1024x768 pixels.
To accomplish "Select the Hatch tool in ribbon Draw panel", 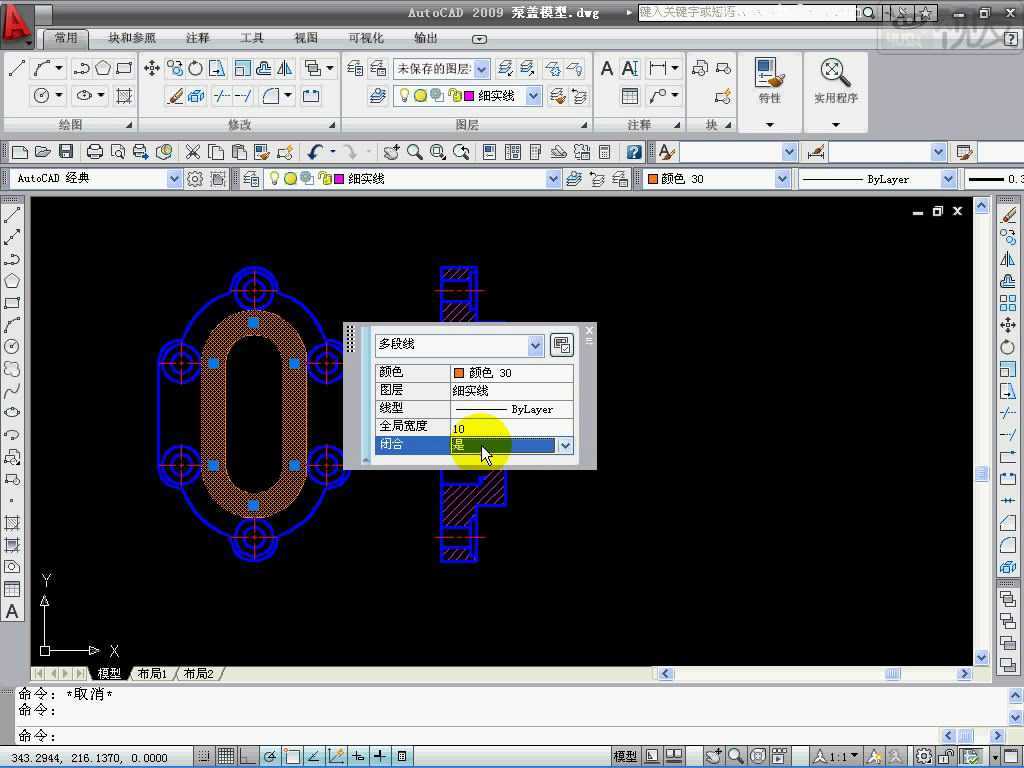I will (123, 96).
